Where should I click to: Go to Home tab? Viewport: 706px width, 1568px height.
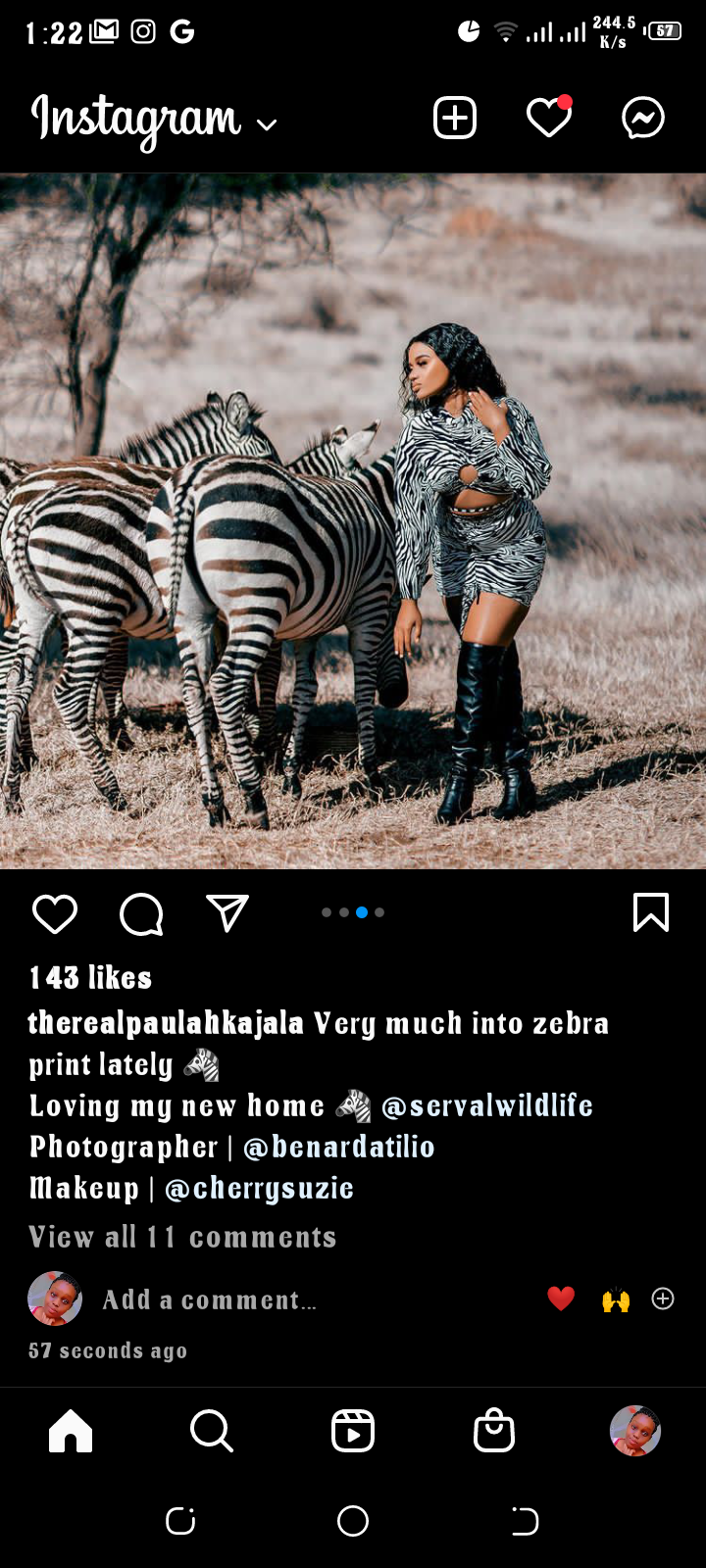[x=71, y=1431]
